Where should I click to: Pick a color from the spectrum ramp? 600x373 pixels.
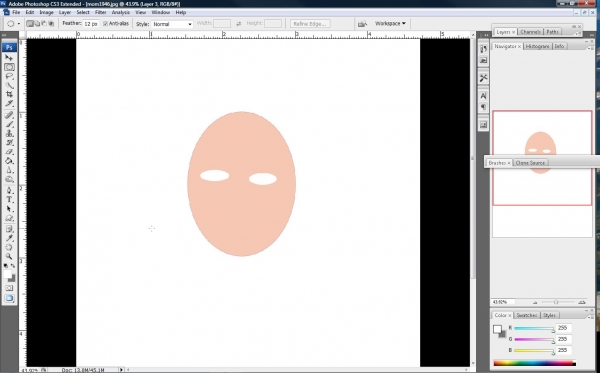coord(535,363)
